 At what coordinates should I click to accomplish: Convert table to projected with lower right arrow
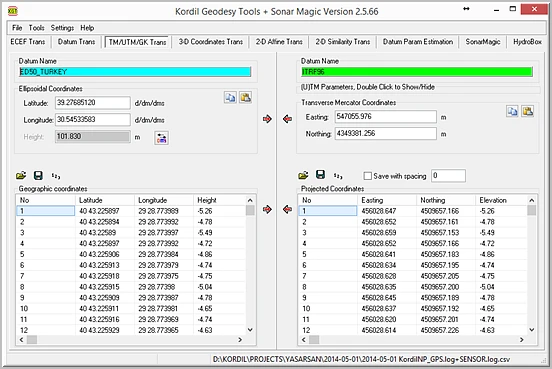(x=267, y=209)
